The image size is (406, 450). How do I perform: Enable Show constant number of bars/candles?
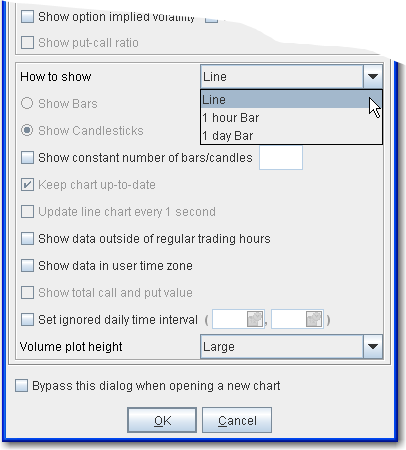click(x=27, y=157)
